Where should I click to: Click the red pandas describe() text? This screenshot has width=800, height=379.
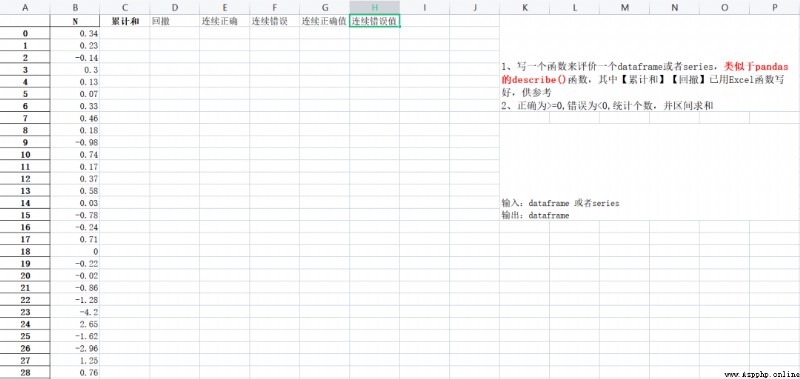[644, 73]
